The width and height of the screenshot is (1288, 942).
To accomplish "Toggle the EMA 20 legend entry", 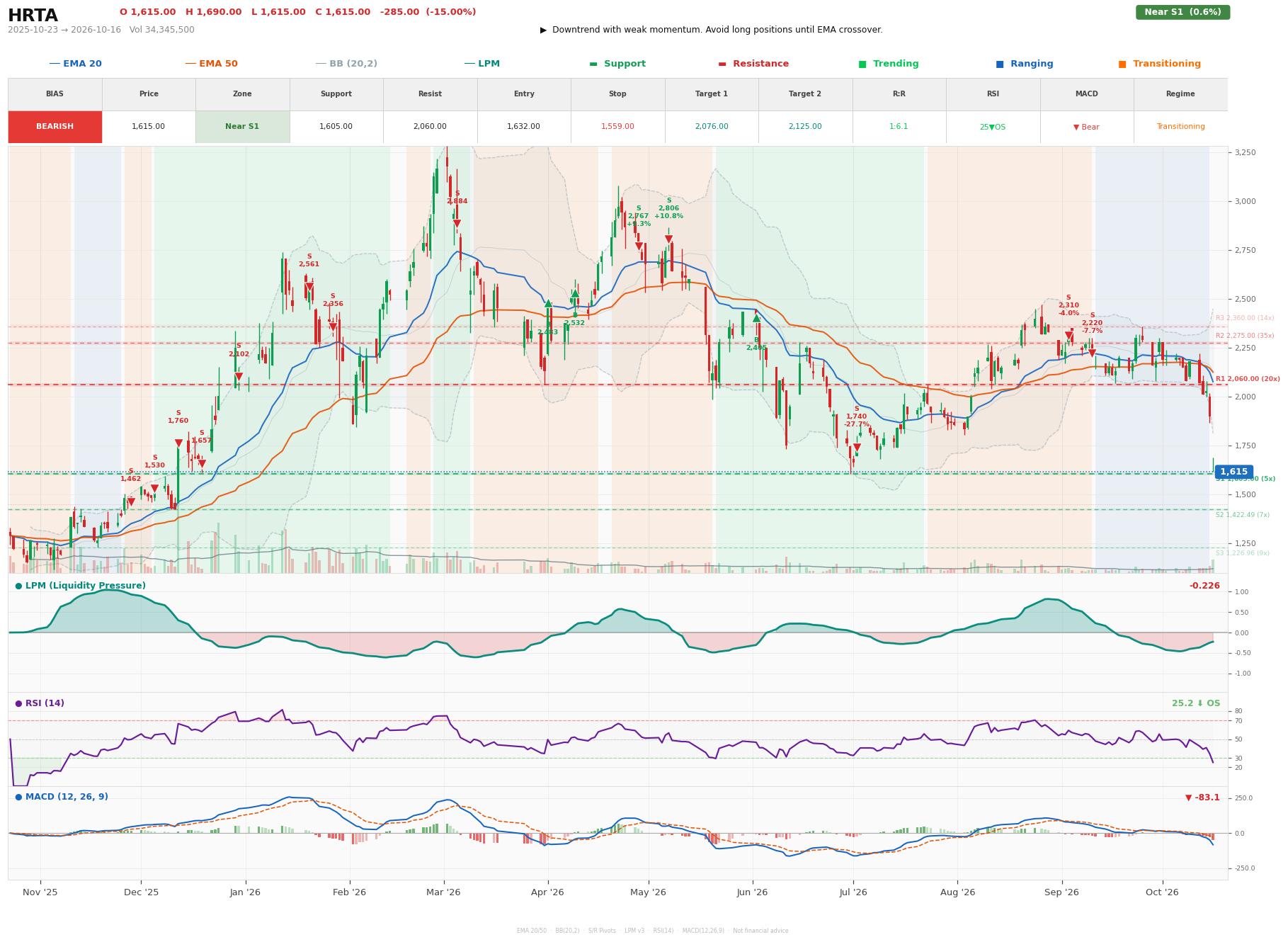I will [76, 64].
